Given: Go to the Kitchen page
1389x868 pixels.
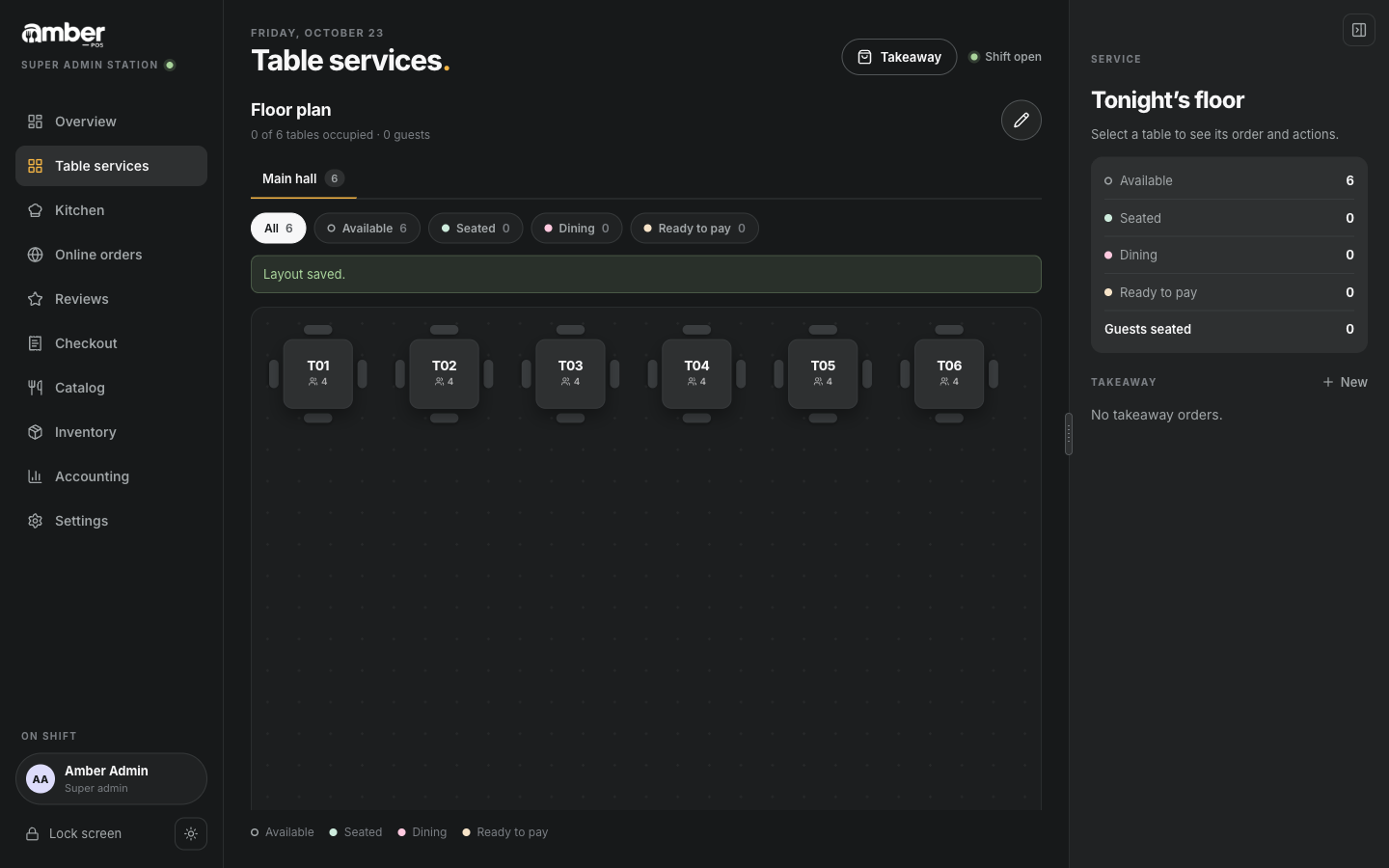Looking at the screenshot, I should (111, 210).
